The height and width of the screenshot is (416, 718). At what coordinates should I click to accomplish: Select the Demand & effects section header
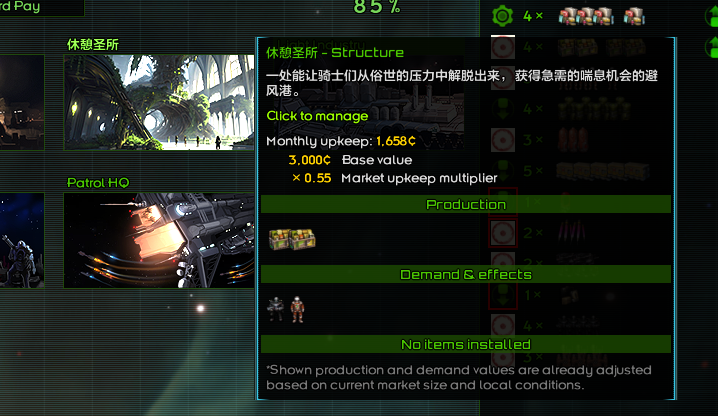pos(466,274)
